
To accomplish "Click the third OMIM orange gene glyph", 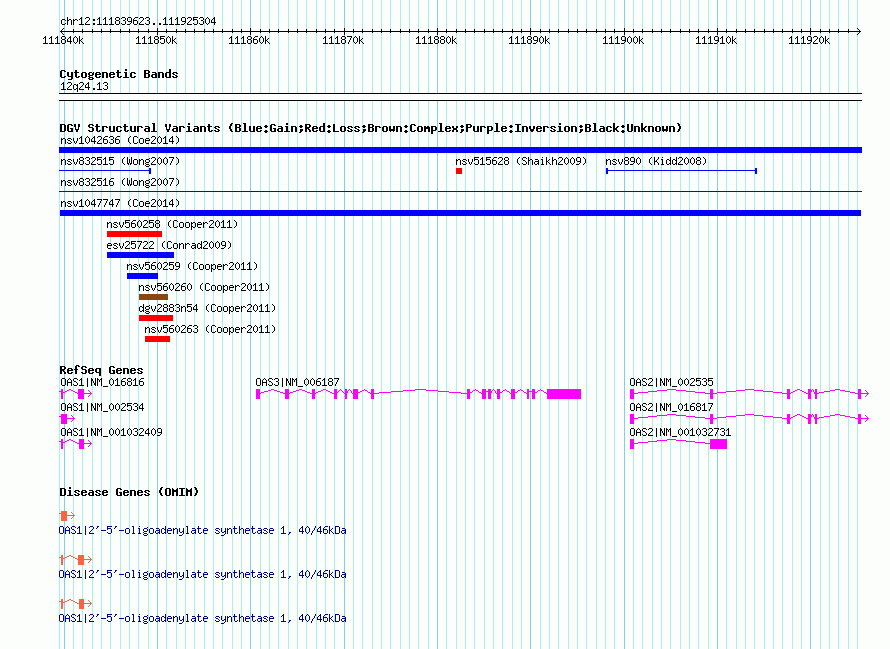I will tap(76, 604).
